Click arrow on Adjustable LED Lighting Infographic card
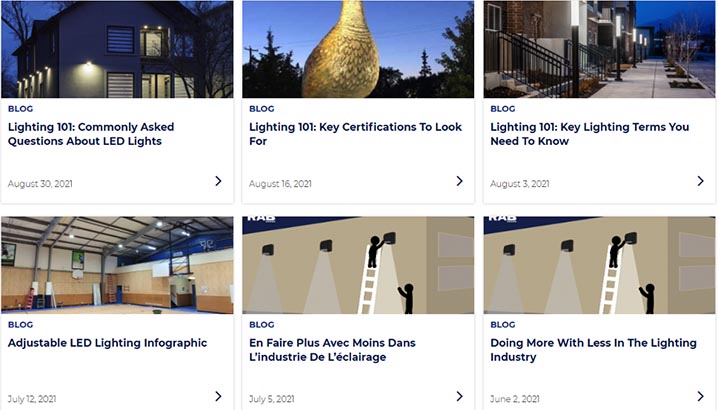This screenshot has height=410, width=718. point(218,396)
